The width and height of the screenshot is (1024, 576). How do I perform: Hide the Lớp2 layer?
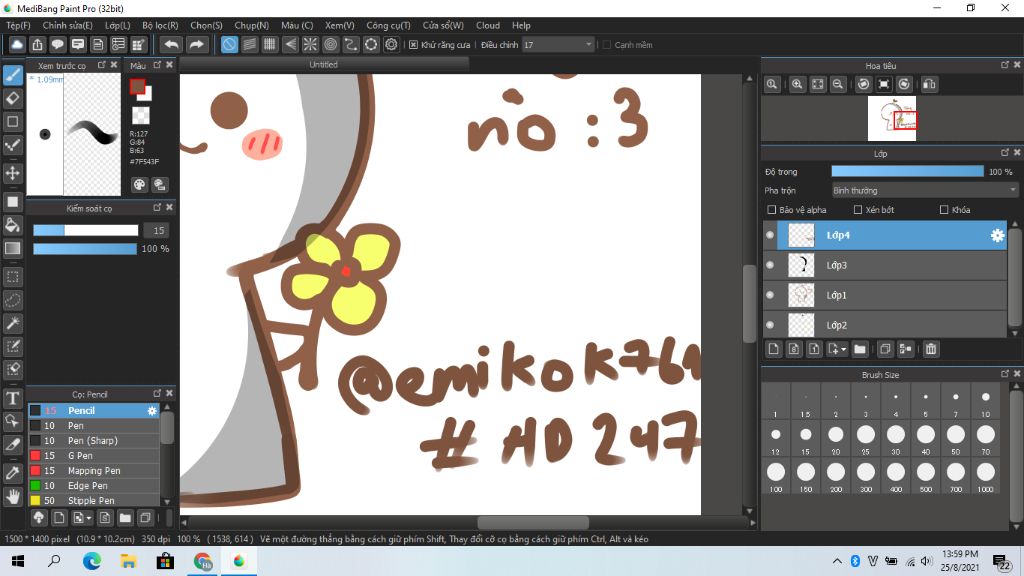770,325
